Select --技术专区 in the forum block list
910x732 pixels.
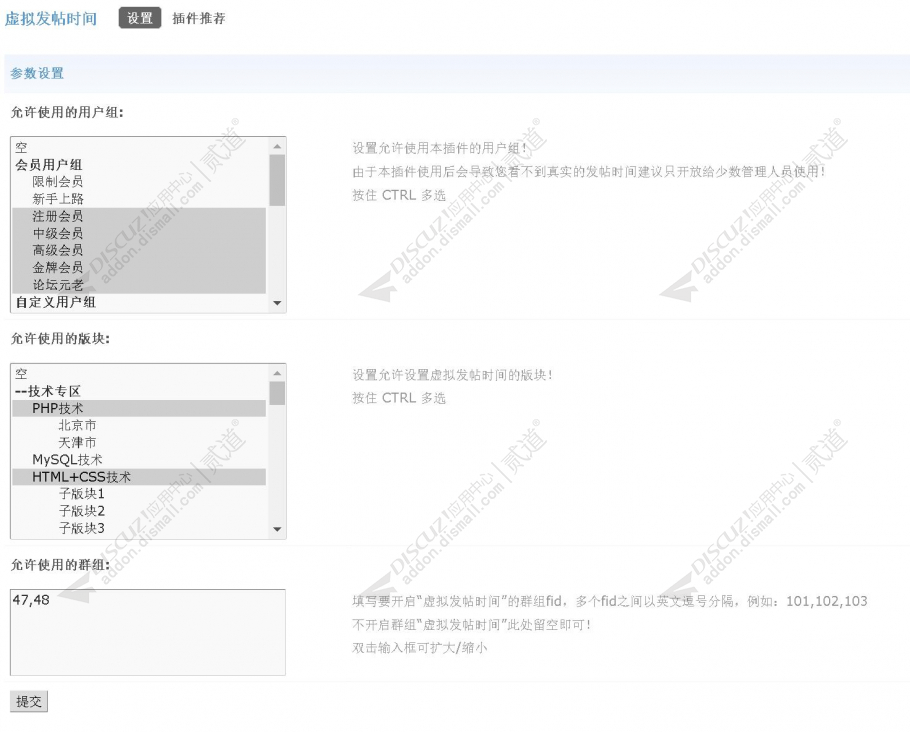tap(139, 391)
